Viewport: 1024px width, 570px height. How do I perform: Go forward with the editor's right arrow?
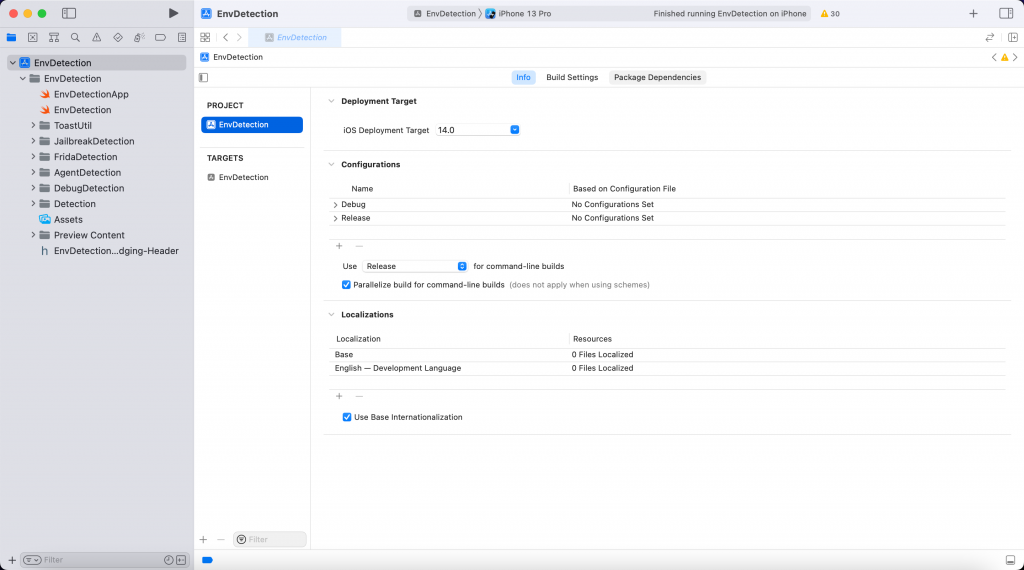[x=239, y=37]
